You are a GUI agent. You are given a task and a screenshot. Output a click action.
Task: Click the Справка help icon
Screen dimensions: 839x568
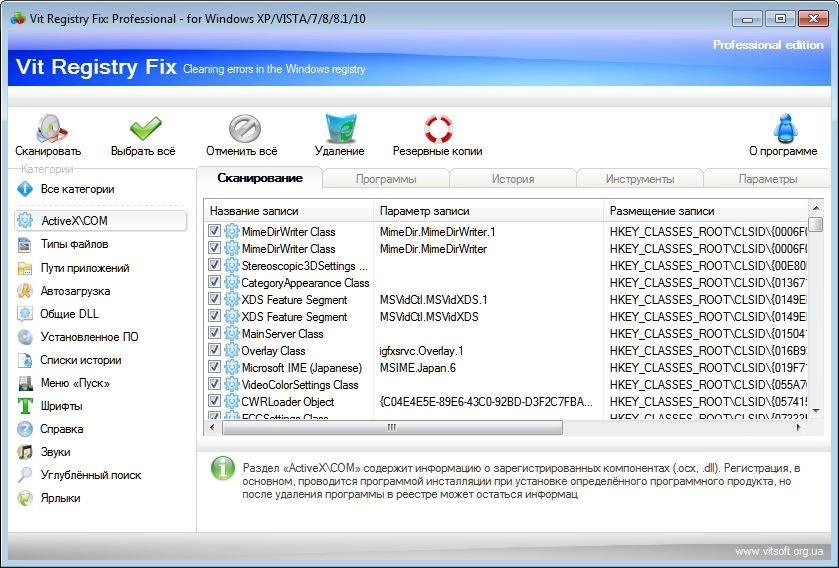coord(25,429)
